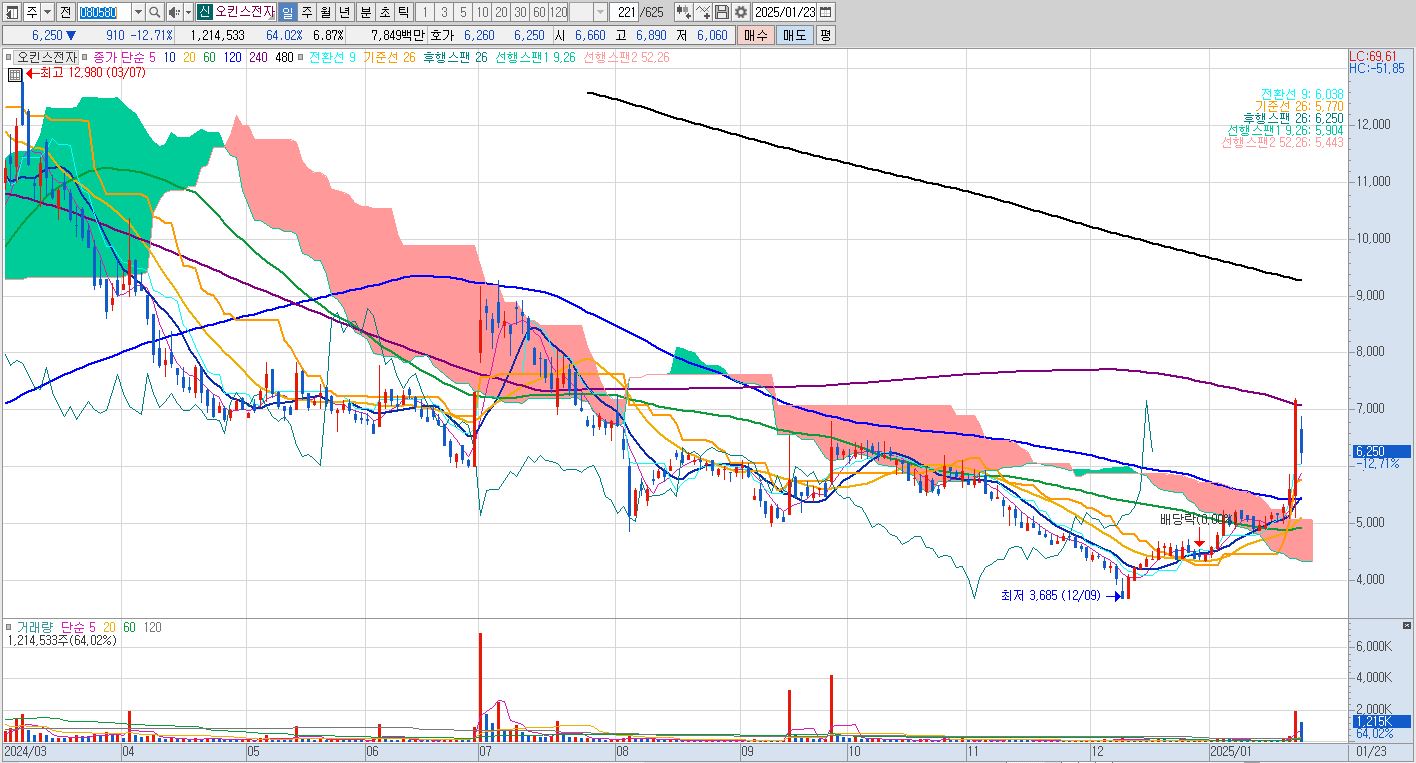Image resolution: width=1416 pixels, height=763 pixels.
Task: Expand the stock code history dropdown
Action: [138, 12]
